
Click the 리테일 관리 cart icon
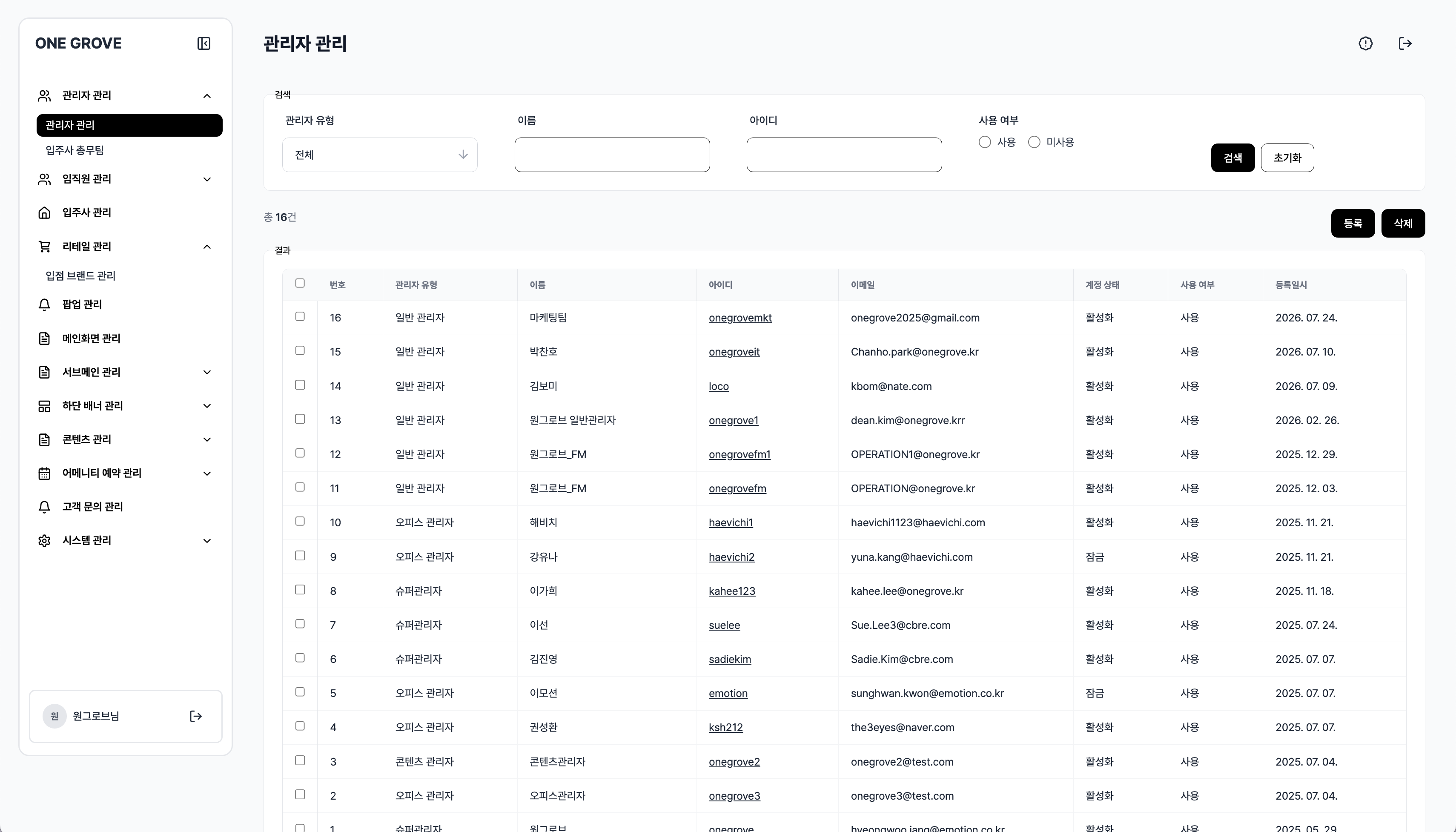(x=44, y=246)
